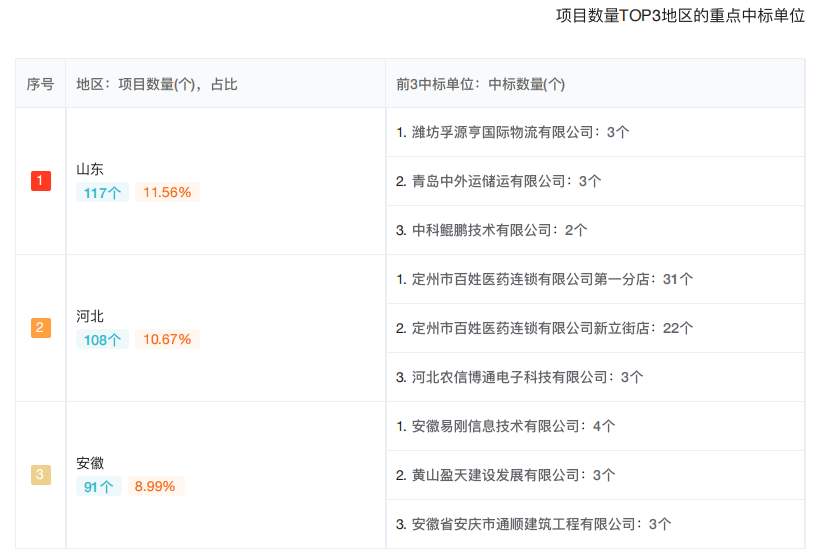This screenshot has height=560, width=825.
Task: Select the 山东 region name
Action: tap(90, 169)
